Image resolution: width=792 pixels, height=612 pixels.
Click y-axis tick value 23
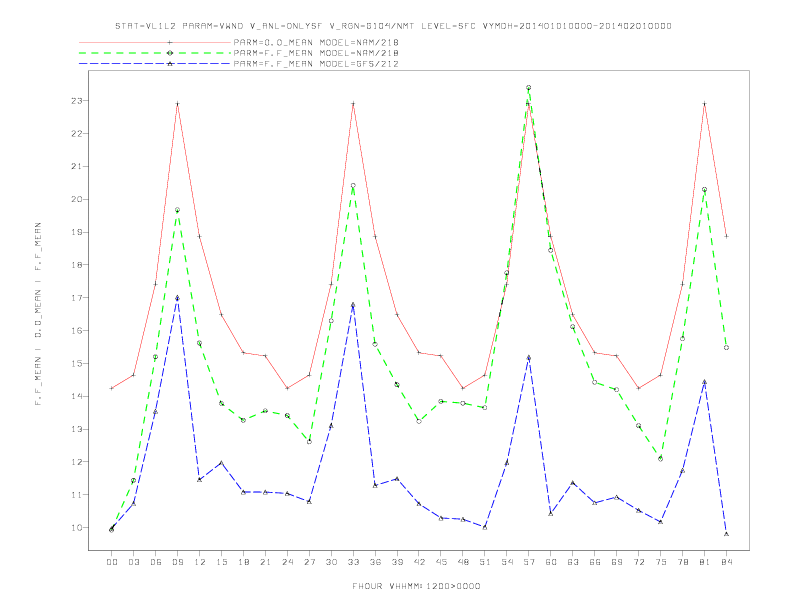click(x=76, y=100)
